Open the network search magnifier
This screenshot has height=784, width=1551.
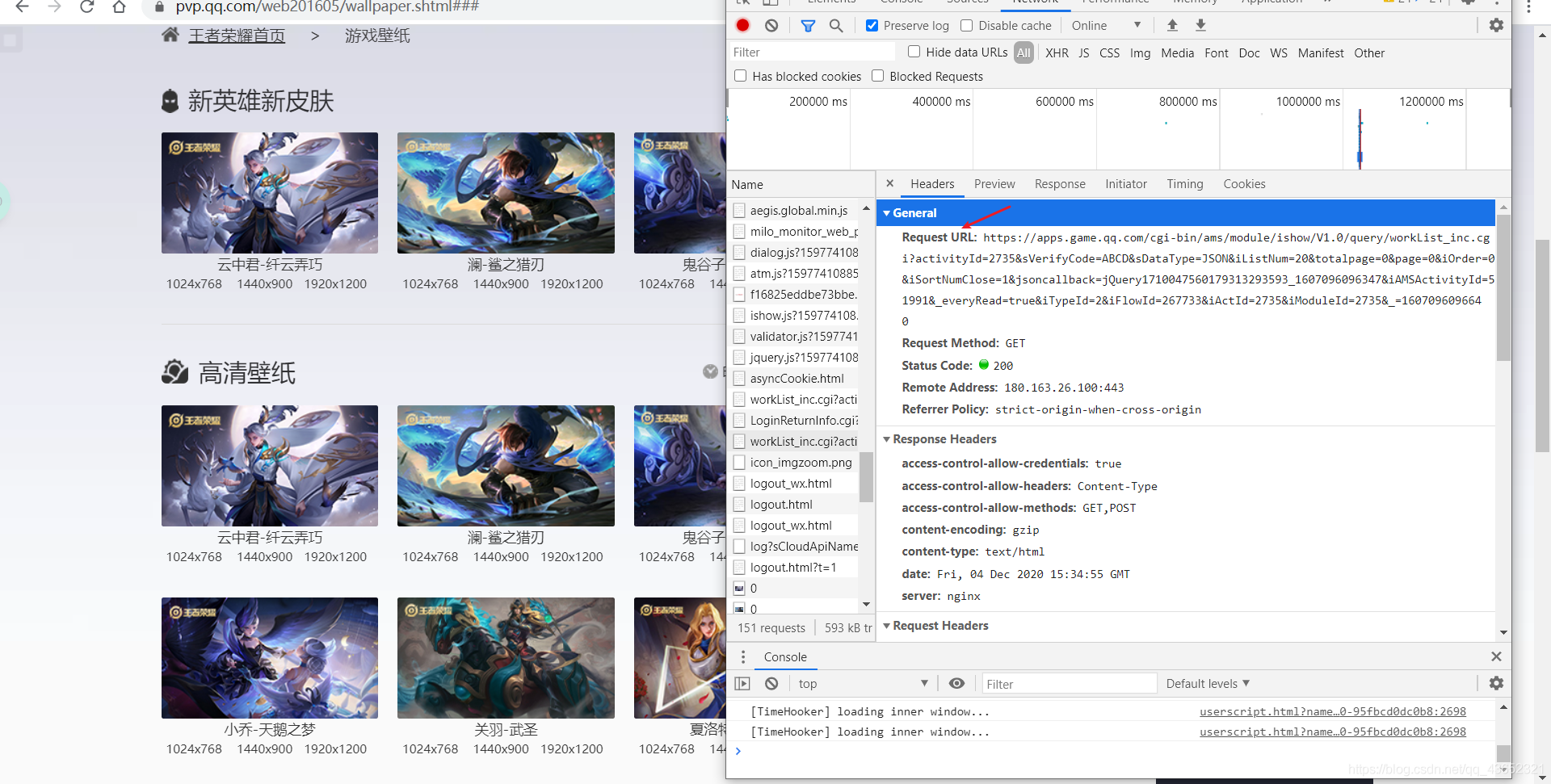pyautogui.click(x=836, y=26)
